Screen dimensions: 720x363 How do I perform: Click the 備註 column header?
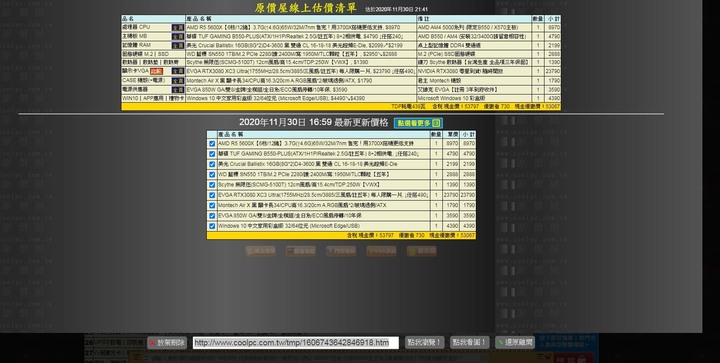click(474, 19)
